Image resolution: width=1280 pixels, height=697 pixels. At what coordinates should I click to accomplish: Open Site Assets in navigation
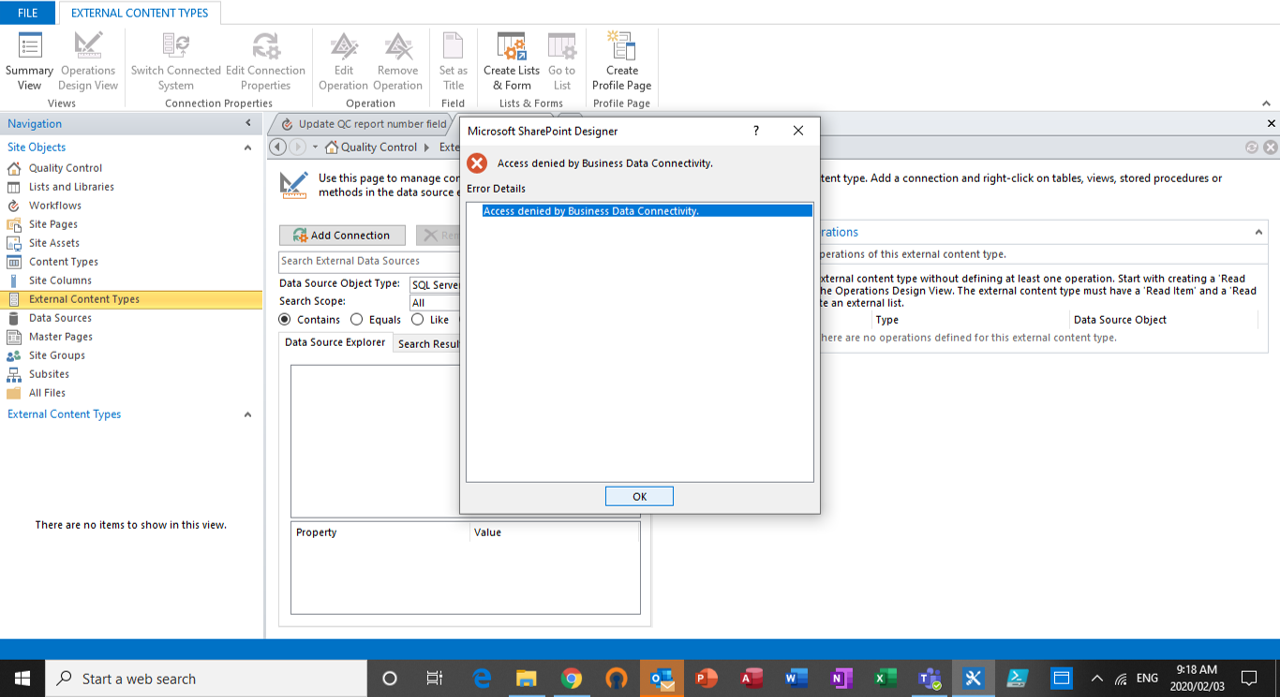point(54,243)
